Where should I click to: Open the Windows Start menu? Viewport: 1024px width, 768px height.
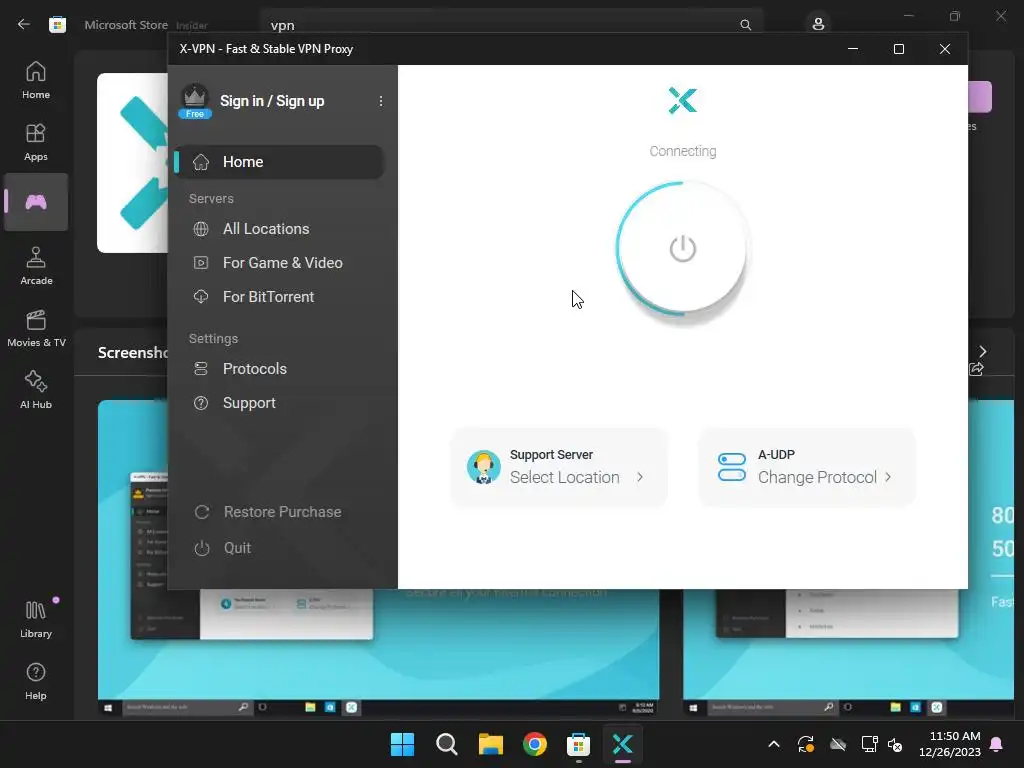click(402, 744)
